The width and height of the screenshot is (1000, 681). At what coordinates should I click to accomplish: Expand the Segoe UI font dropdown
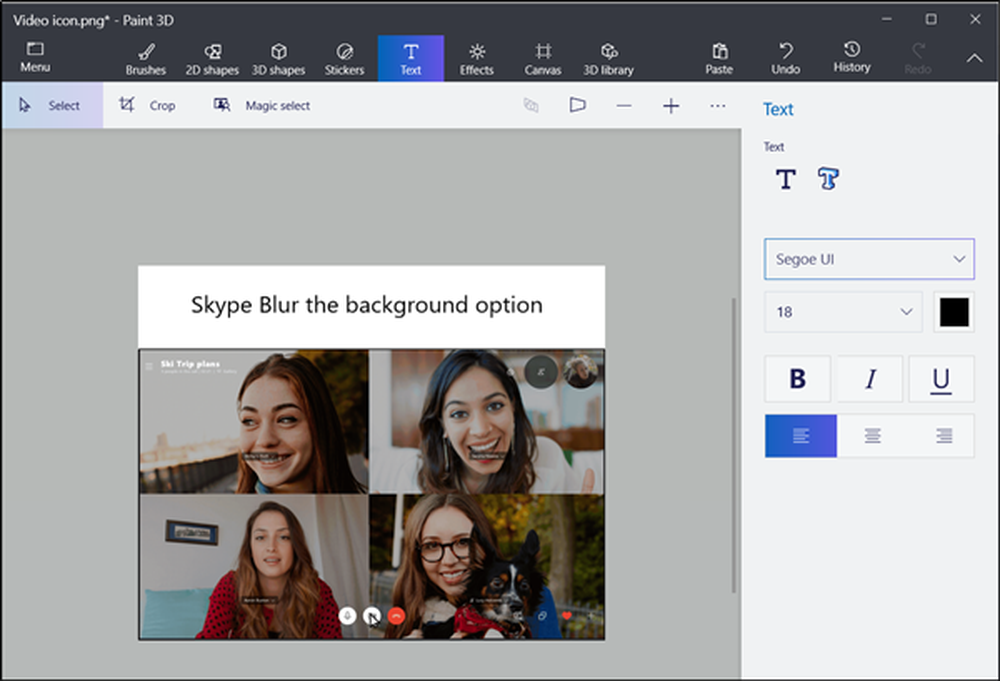[x=869, y=259]
